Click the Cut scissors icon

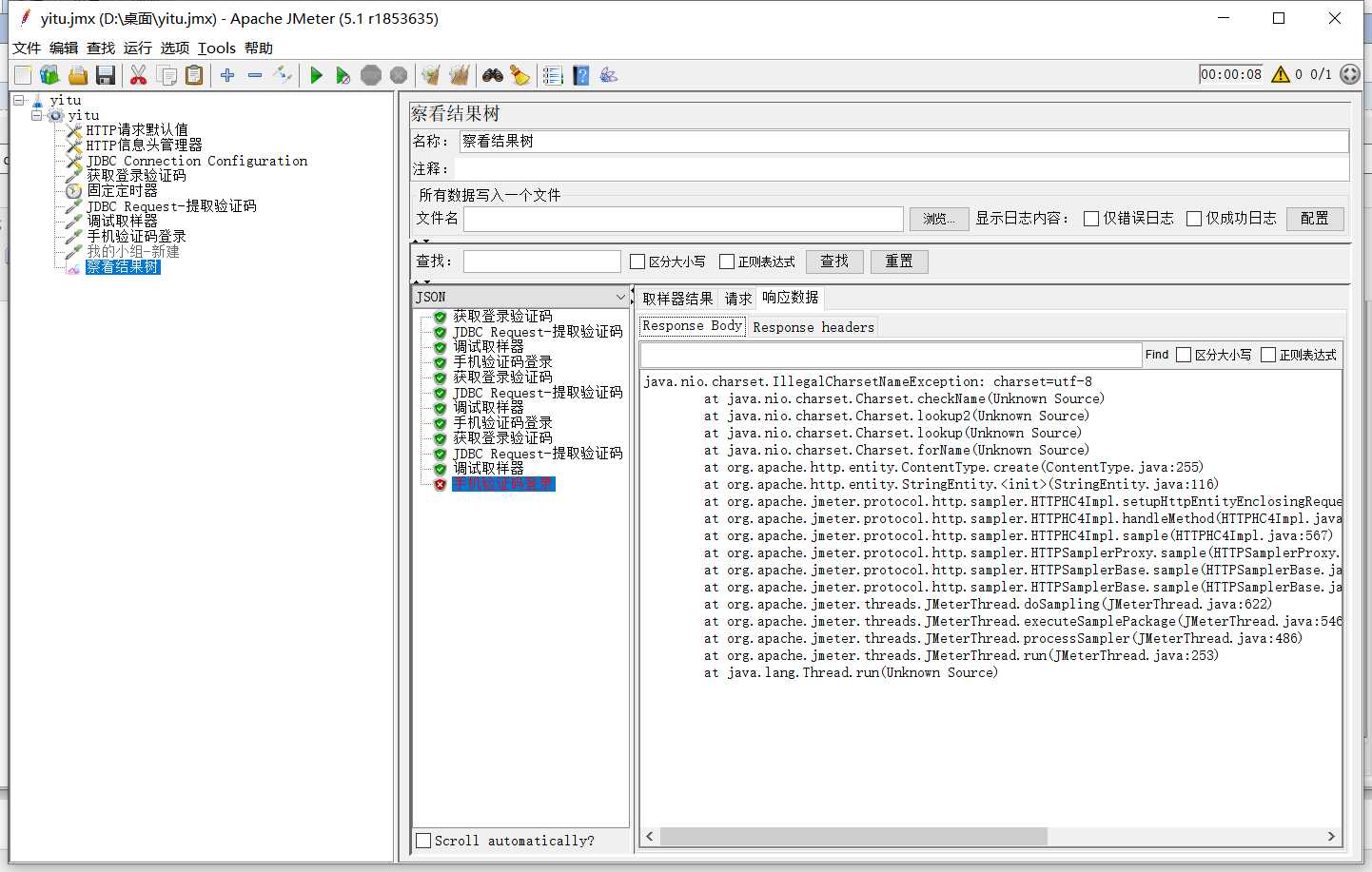(x=139, y=75)
